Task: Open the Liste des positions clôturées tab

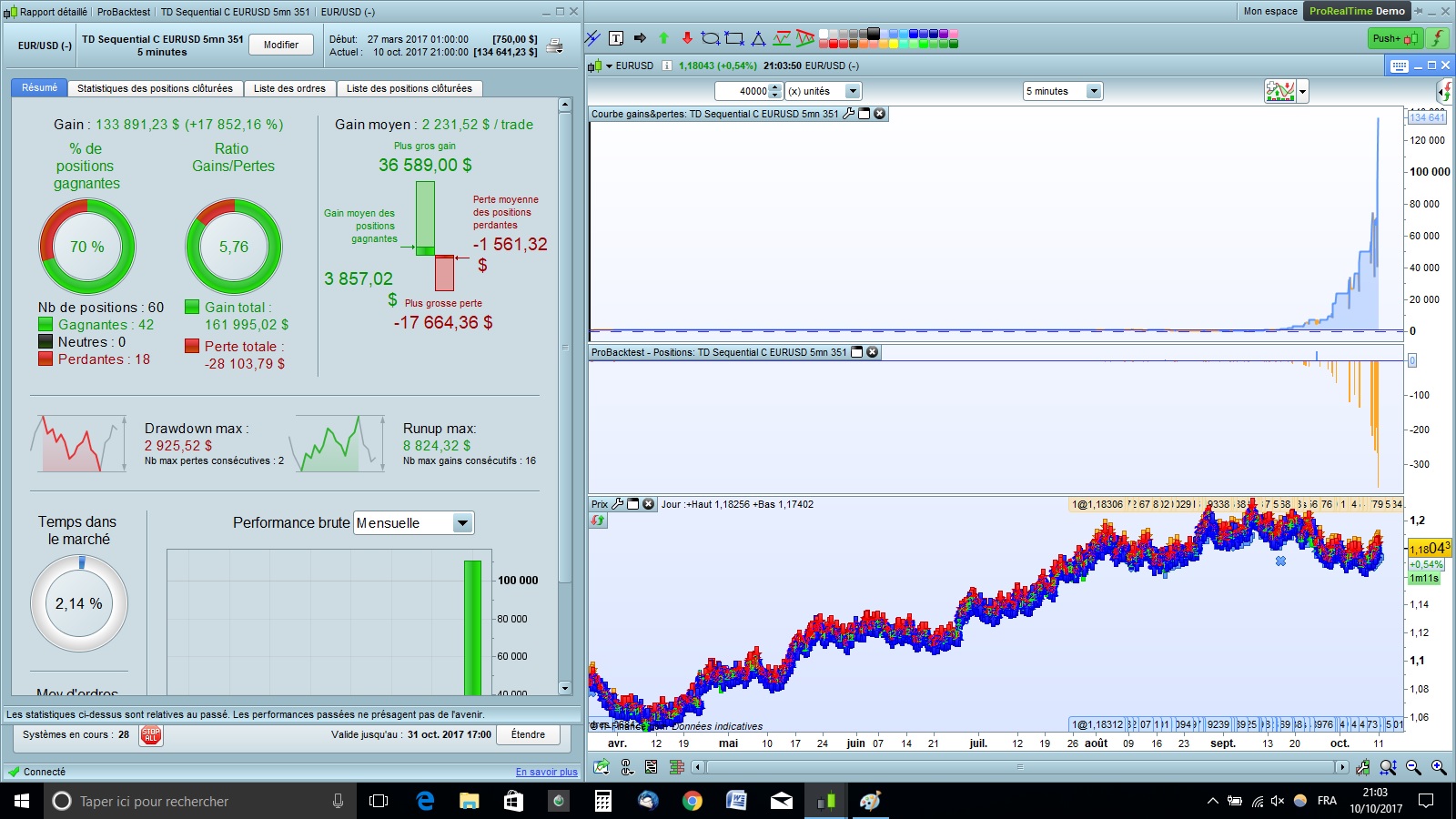Action: pyautogui.click(x=409, y=88)
